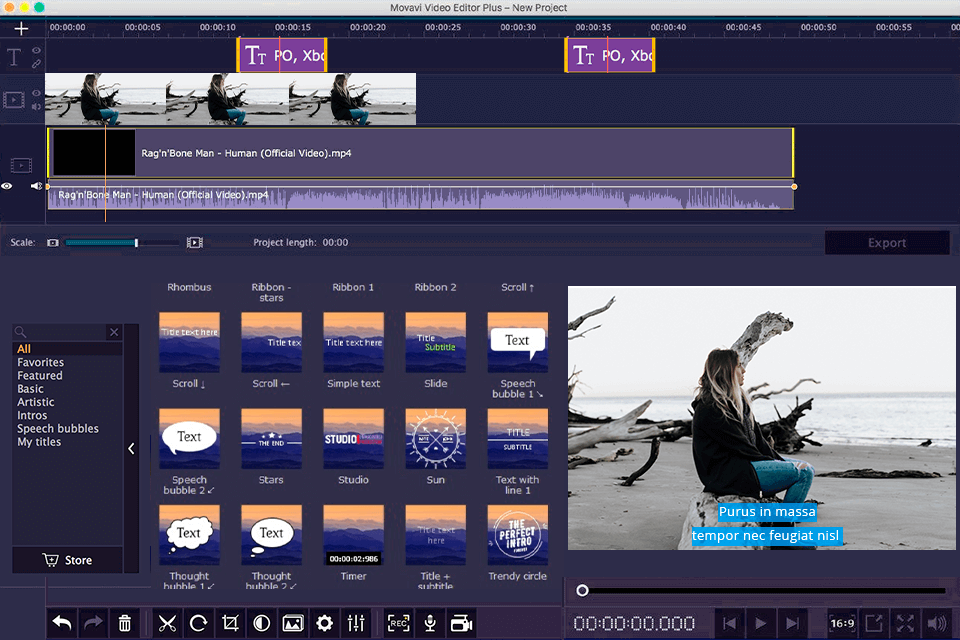This screenshot has width=960, height=640.
Task: Select the first title clip on the timeline
Action: pyautogui.click(x=282, y=55)
